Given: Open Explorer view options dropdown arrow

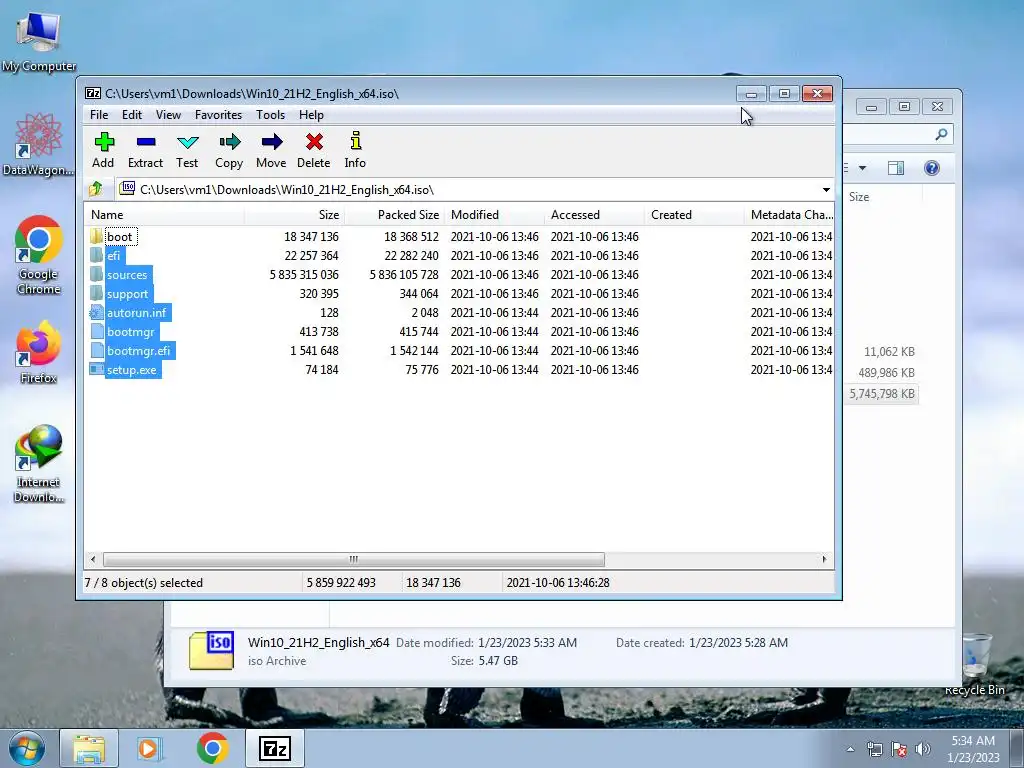Looking at the screenshot, I should point(862,168).
